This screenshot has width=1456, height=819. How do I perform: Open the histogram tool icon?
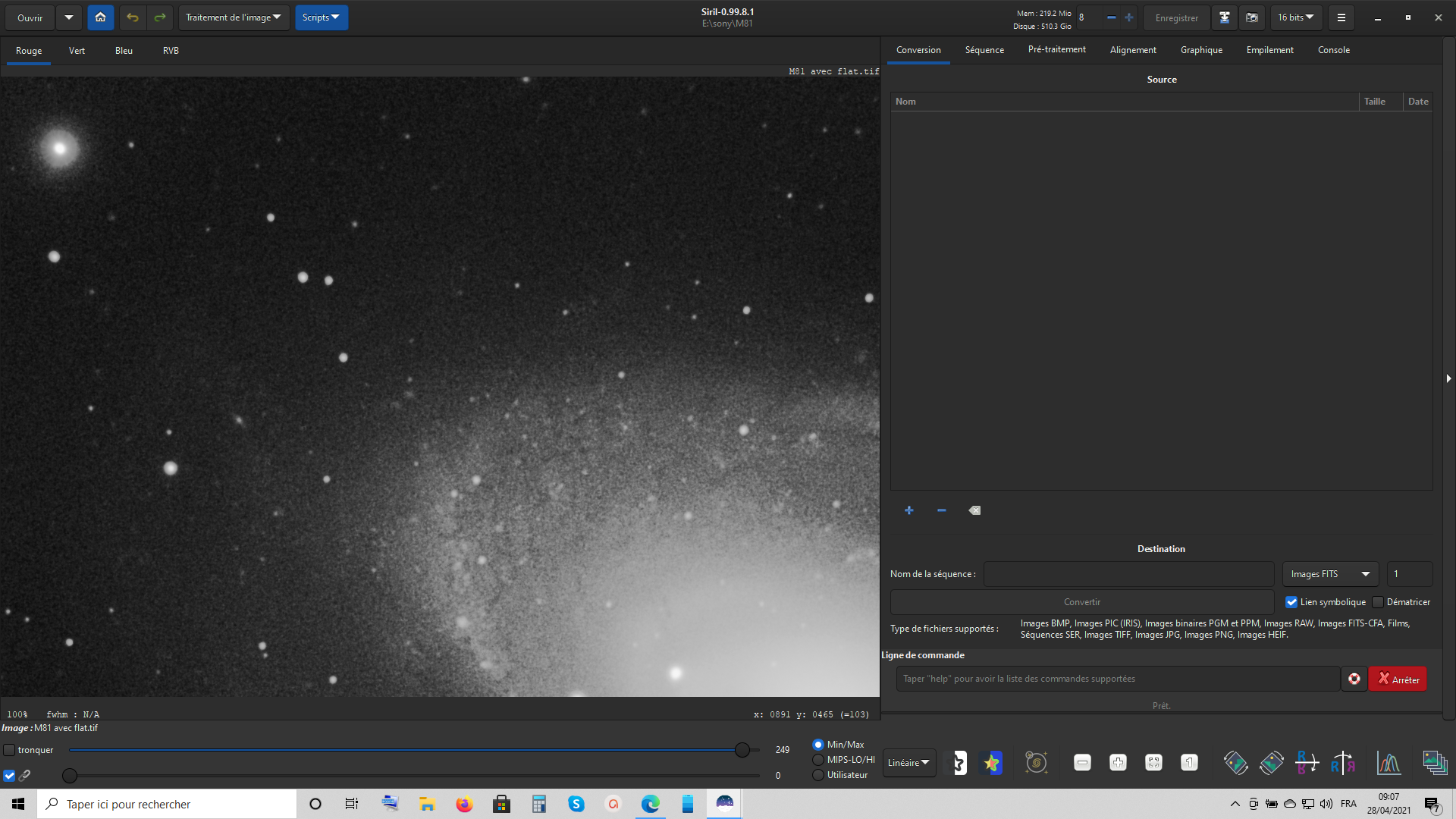tap(1389, 763)
